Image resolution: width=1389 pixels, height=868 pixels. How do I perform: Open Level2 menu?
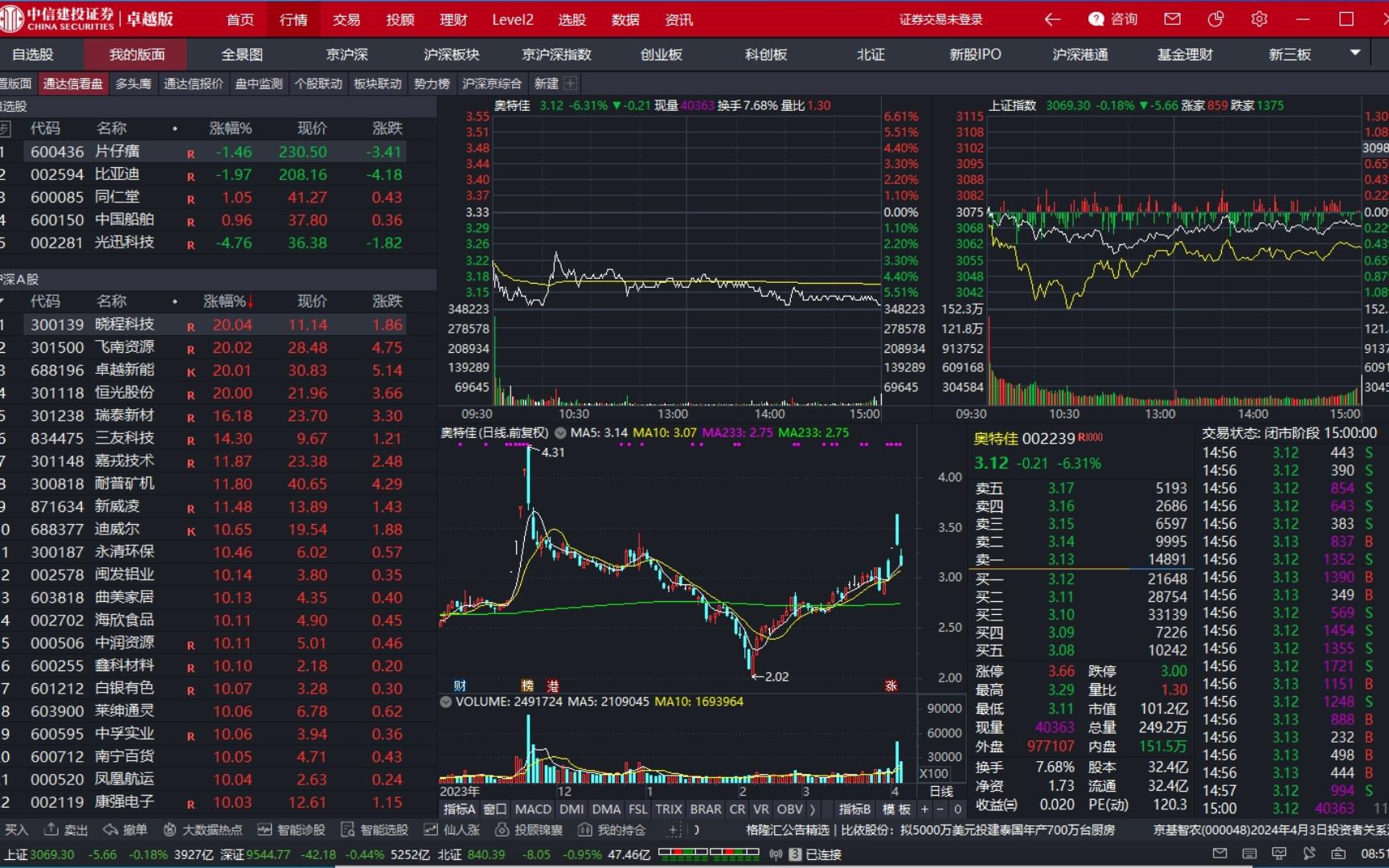(x=513, y=19)
